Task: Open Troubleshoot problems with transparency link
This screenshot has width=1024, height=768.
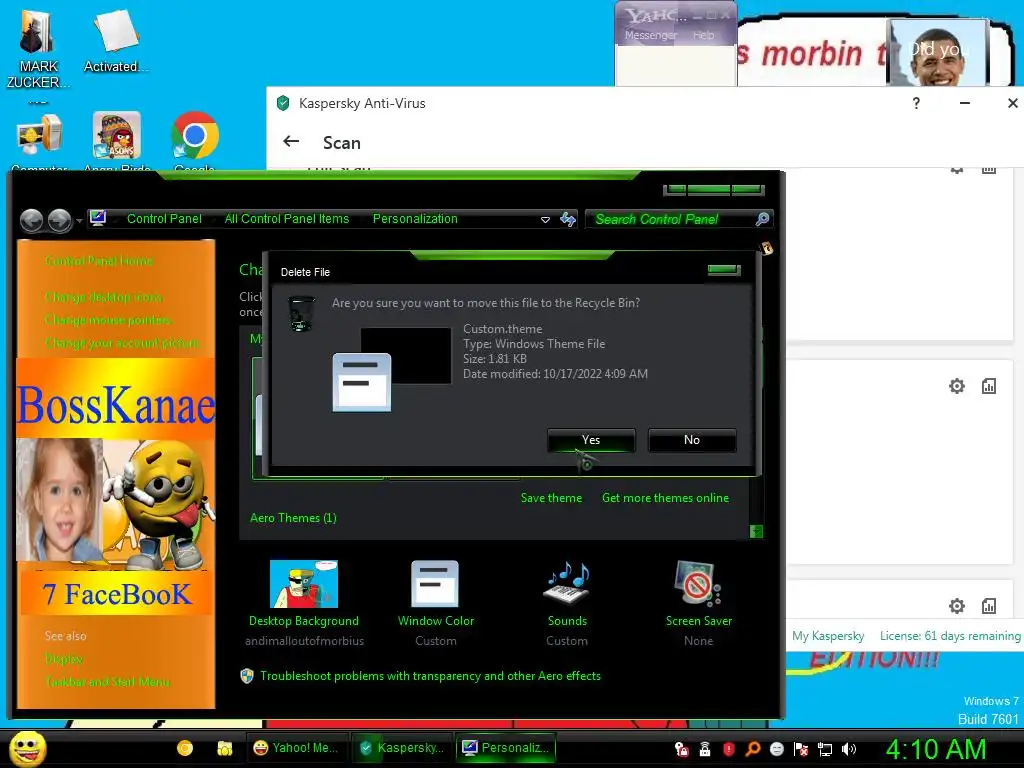Action: point(430,676)
